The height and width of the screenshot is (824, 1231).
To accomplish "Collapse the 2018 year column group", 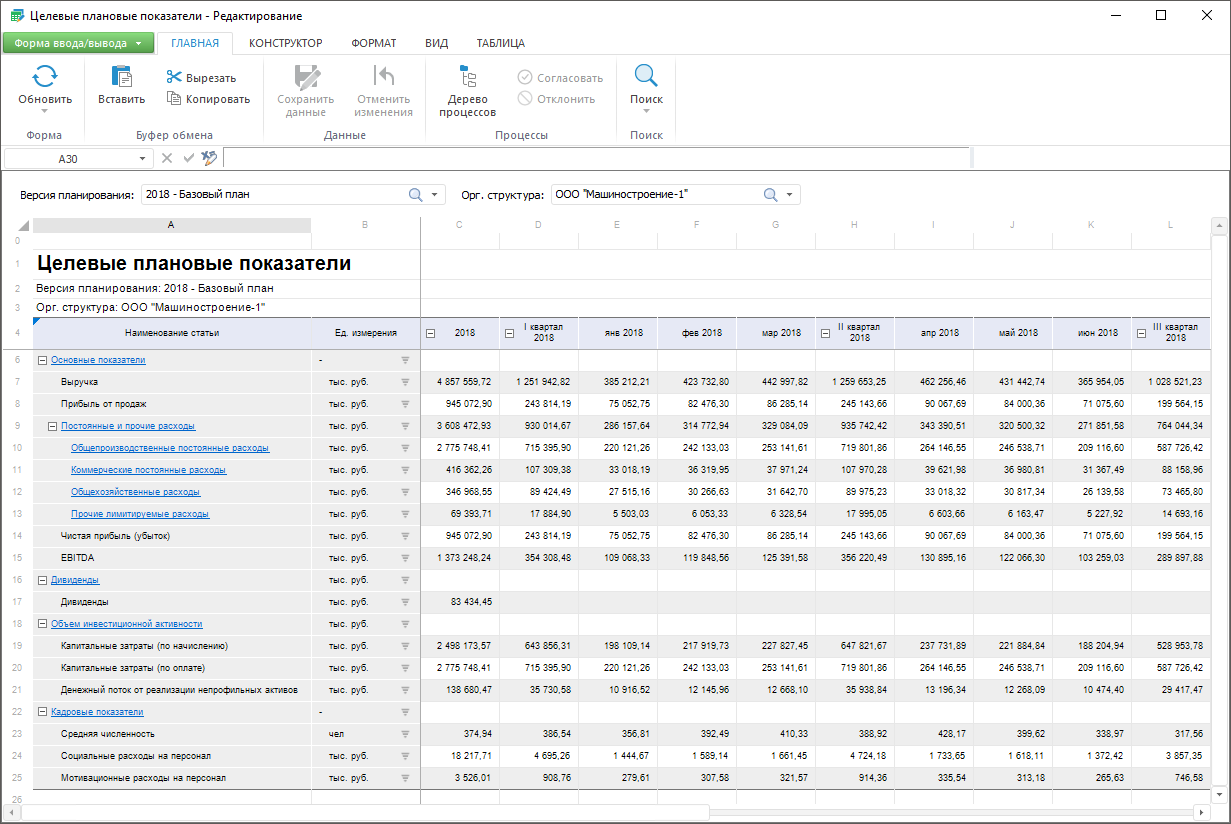I will [x=430, y=333].
